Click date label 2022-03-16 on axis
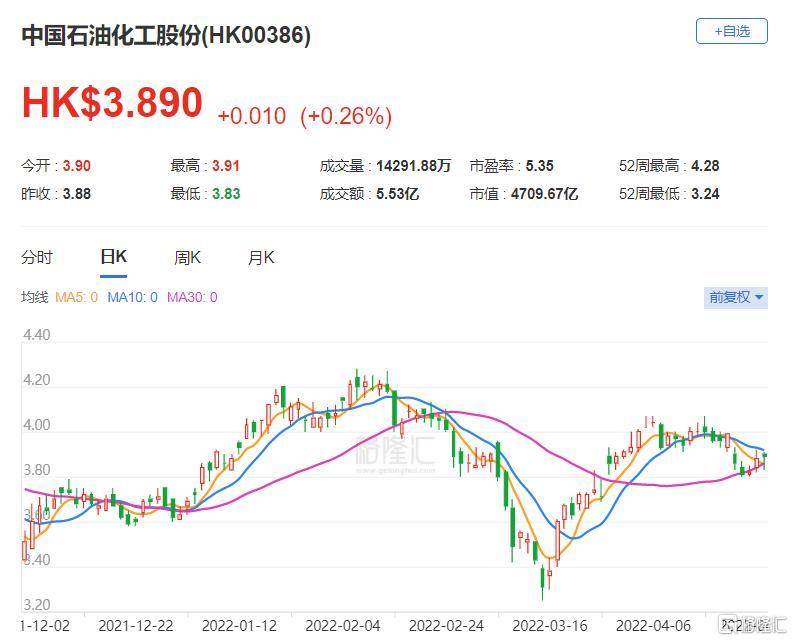The image size is (793, 641). coord(550,626)
